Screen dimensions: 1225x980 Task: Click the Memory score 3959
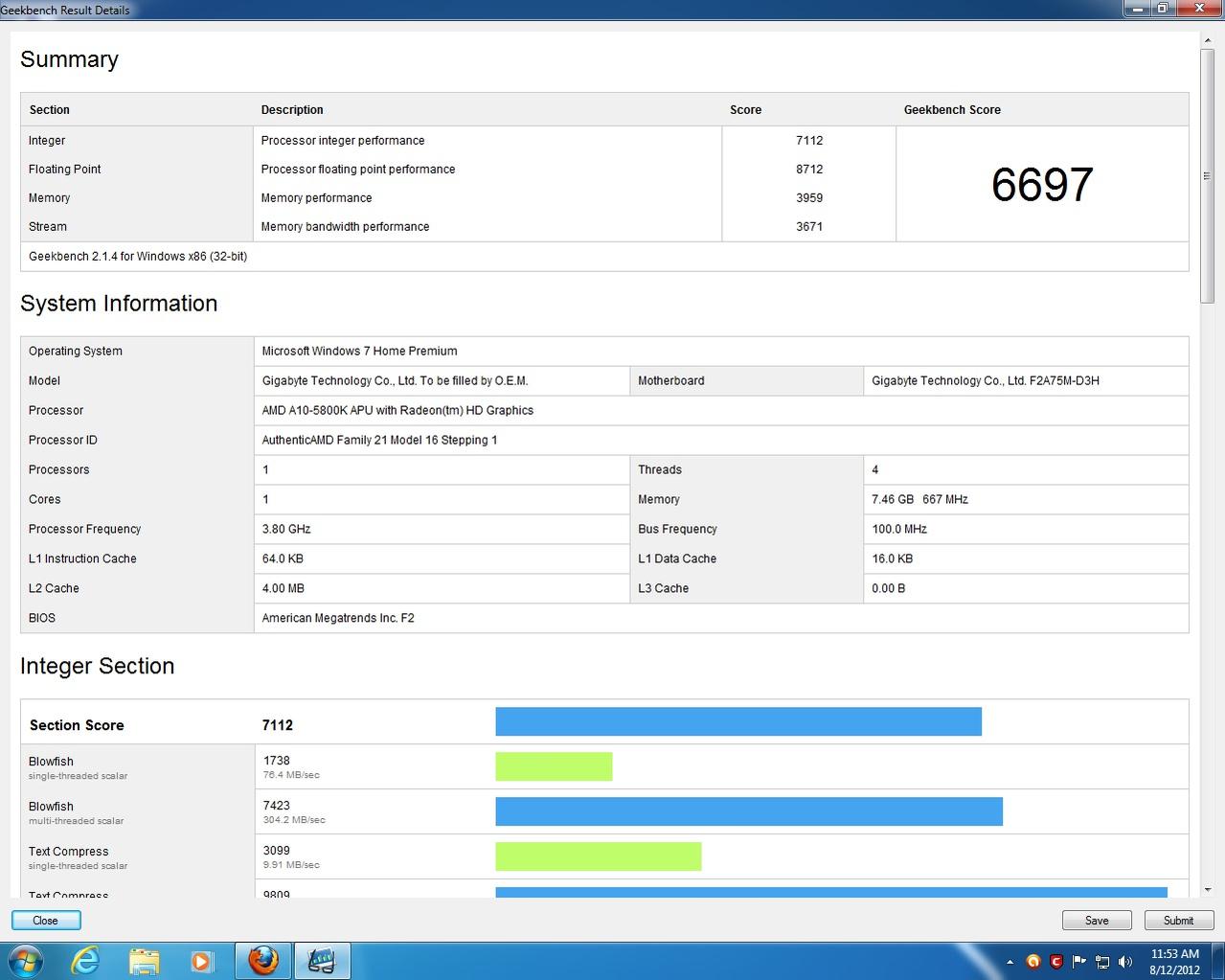point(809,197)
